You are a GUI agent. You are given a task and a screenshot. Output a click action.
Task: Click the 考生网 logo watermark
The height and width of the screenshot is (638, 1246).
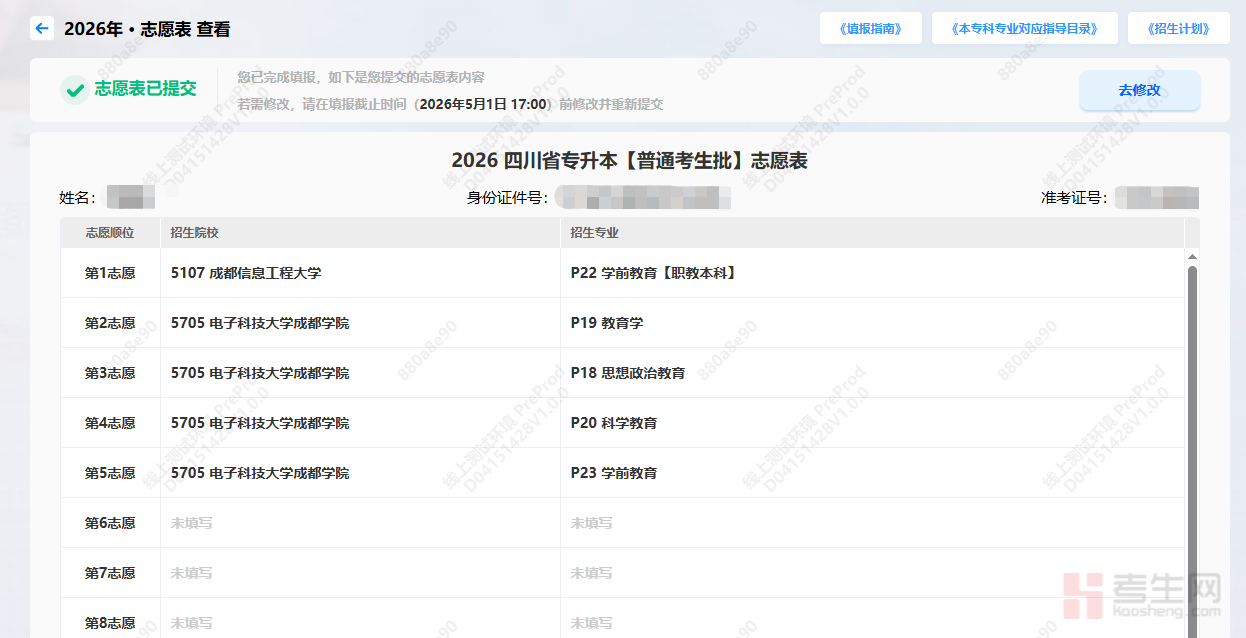1142,595
